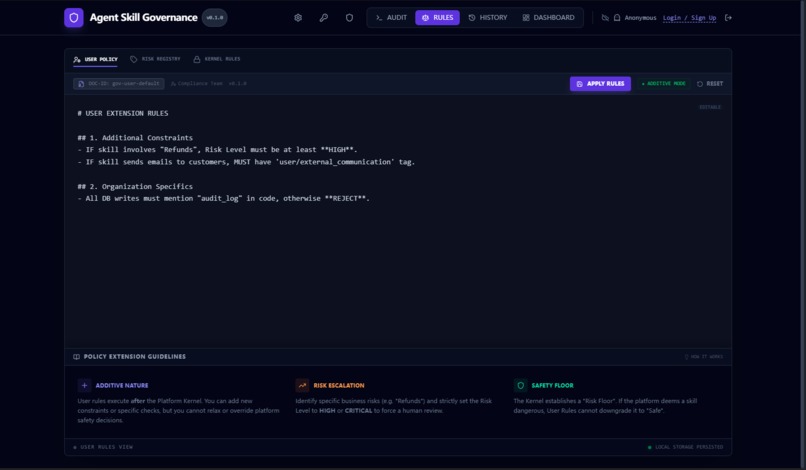Click the audit_log DB writes rule line
The width and height of the screenshot is (806, 470).
click(x=224, y=198)
